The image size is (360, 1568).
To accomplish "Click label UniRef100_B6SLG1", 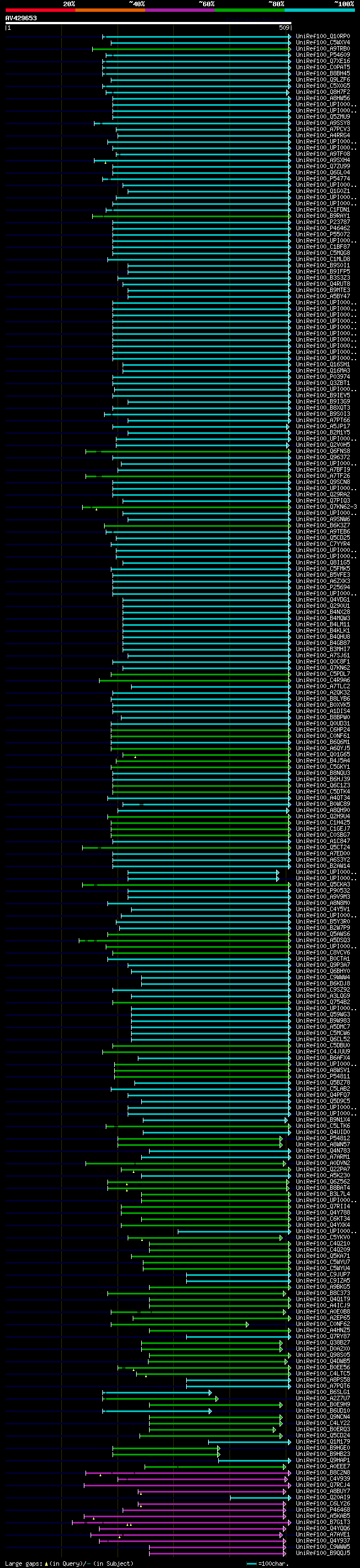I will click(x=323, y=1391).
